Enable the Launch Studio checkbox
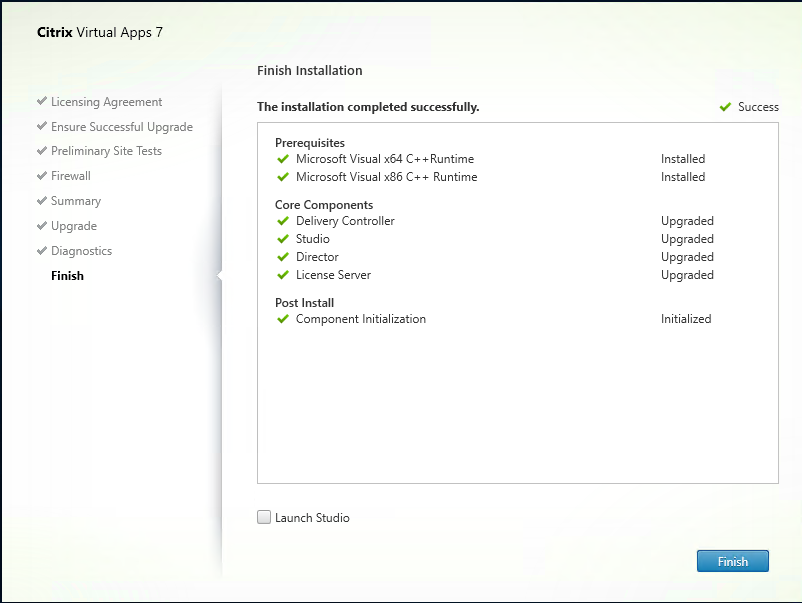Screen dimensions: 802x603 click(x=264, y=517)
